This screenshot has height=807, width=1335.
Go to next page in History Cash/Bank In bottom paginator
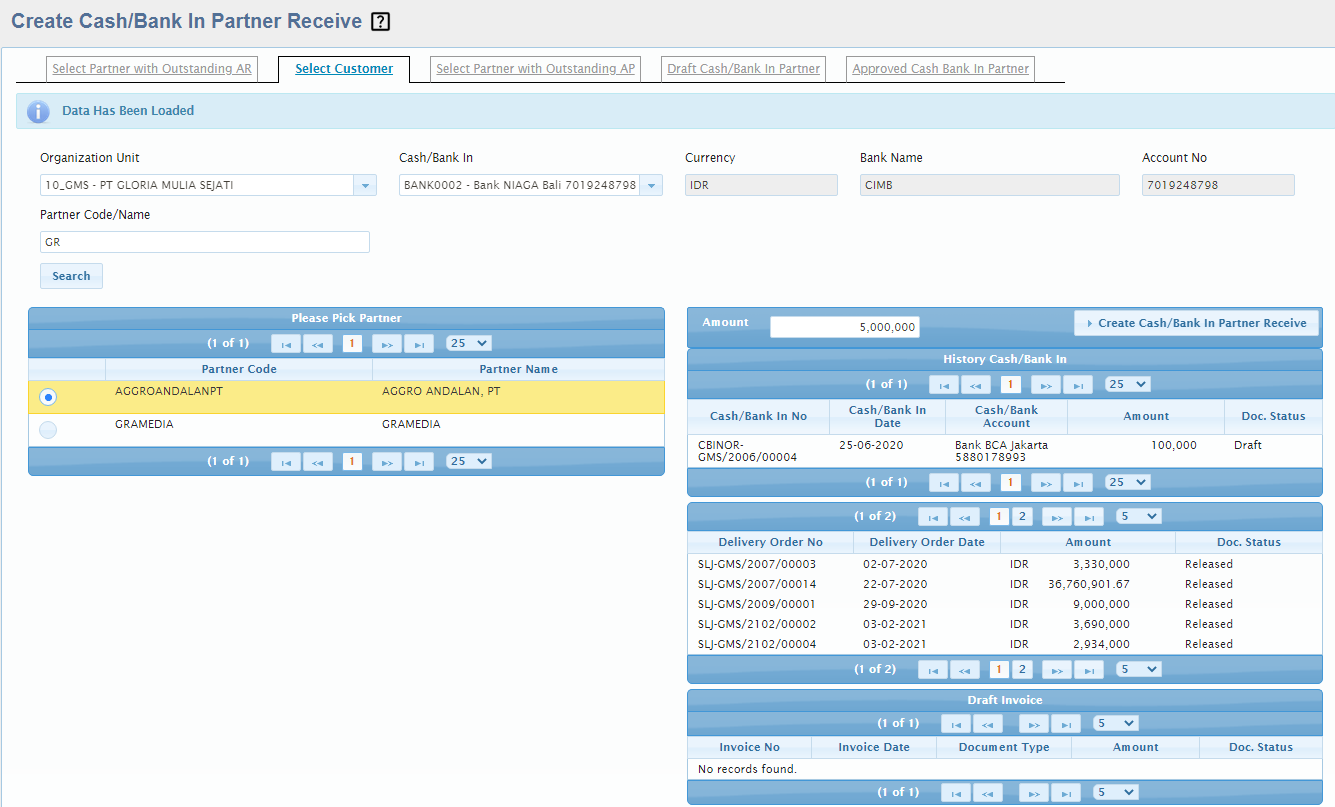(1046, 482)
